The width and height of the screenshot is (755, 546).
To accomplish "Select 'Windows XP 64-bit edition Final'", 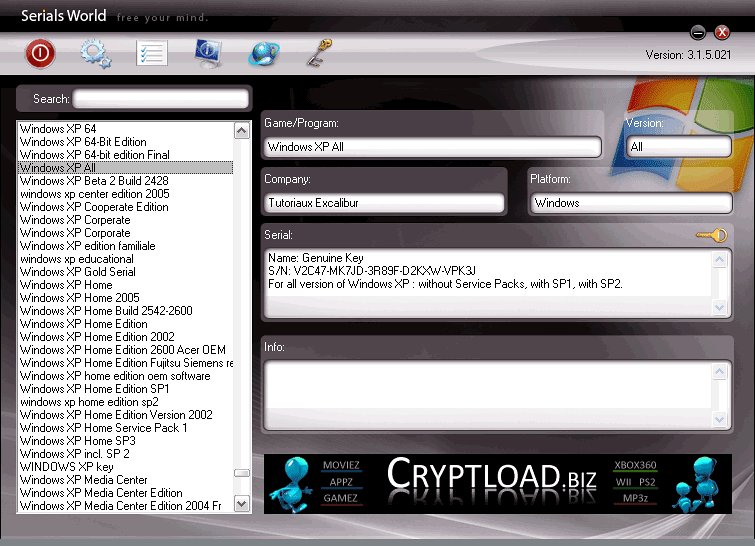I will click(126, 155).
